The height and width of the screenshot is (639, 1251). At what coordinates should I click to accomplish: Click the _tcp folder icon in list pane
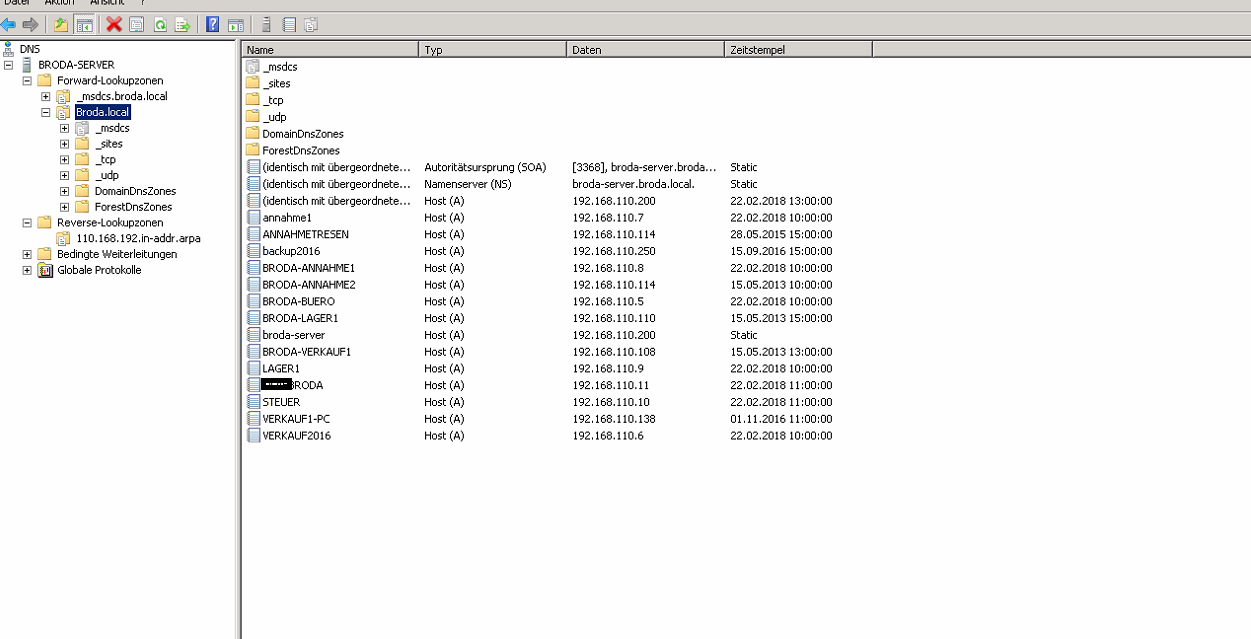point(252,100)
